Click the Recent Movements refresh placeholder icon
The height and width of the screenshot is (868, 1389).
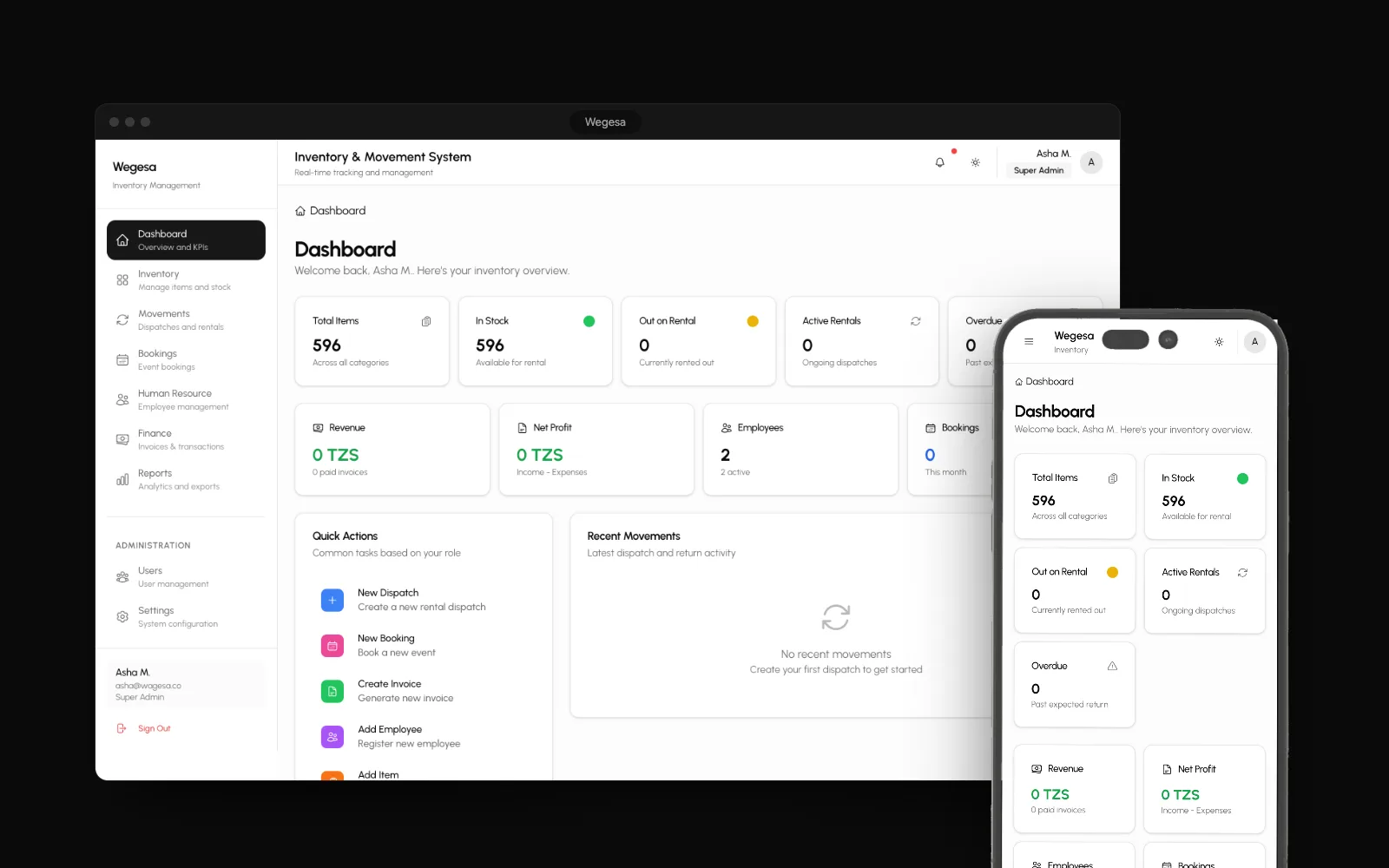(x=836, y=618)
